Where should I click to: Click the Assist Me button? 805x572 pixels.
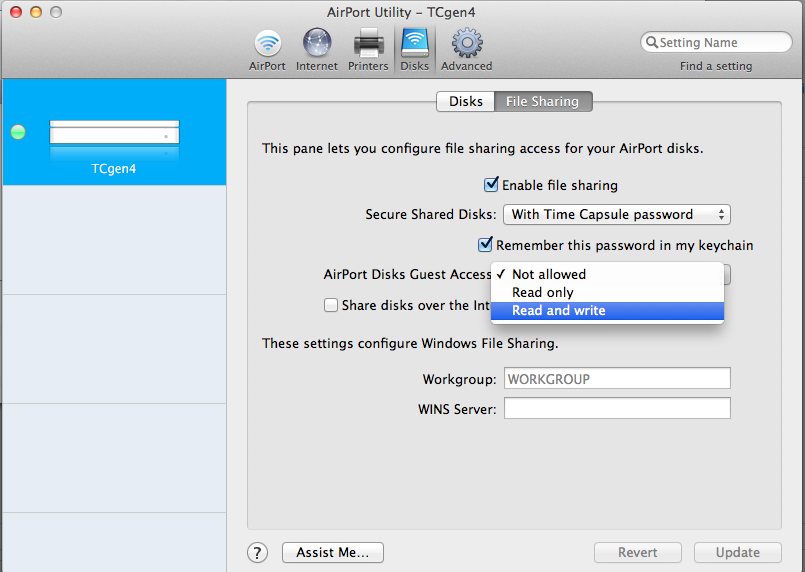(333, 552)
